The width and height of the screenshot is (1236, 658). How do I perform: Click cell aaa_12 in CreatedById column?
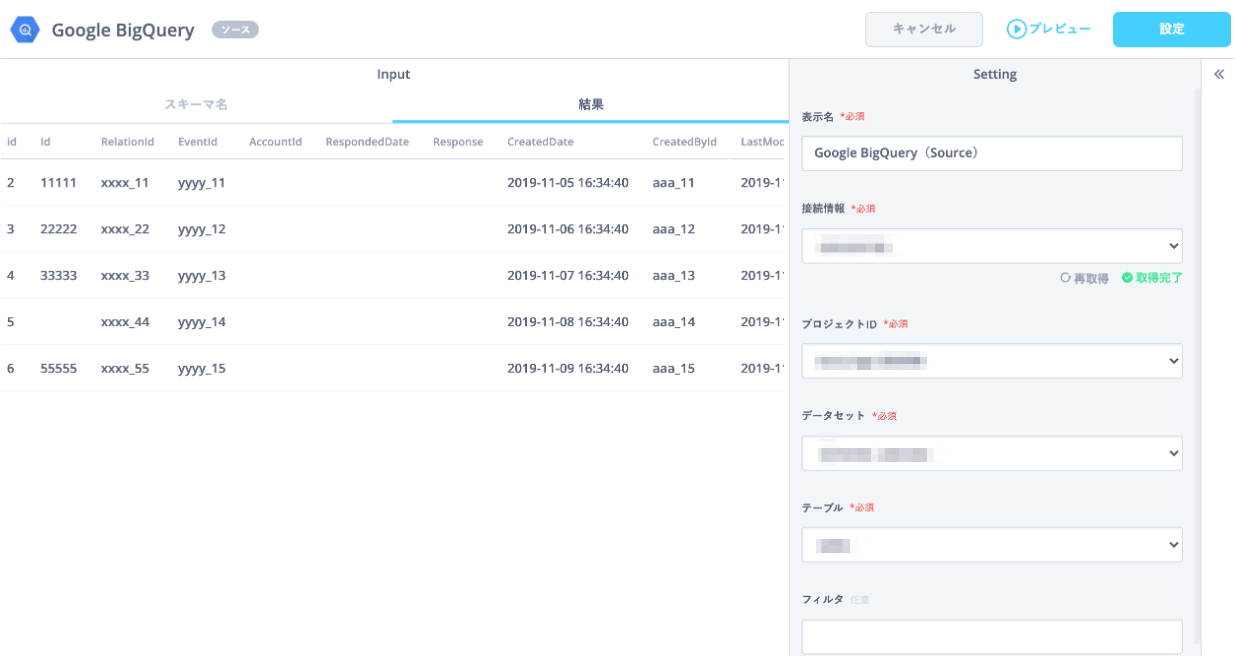(673, 229)
